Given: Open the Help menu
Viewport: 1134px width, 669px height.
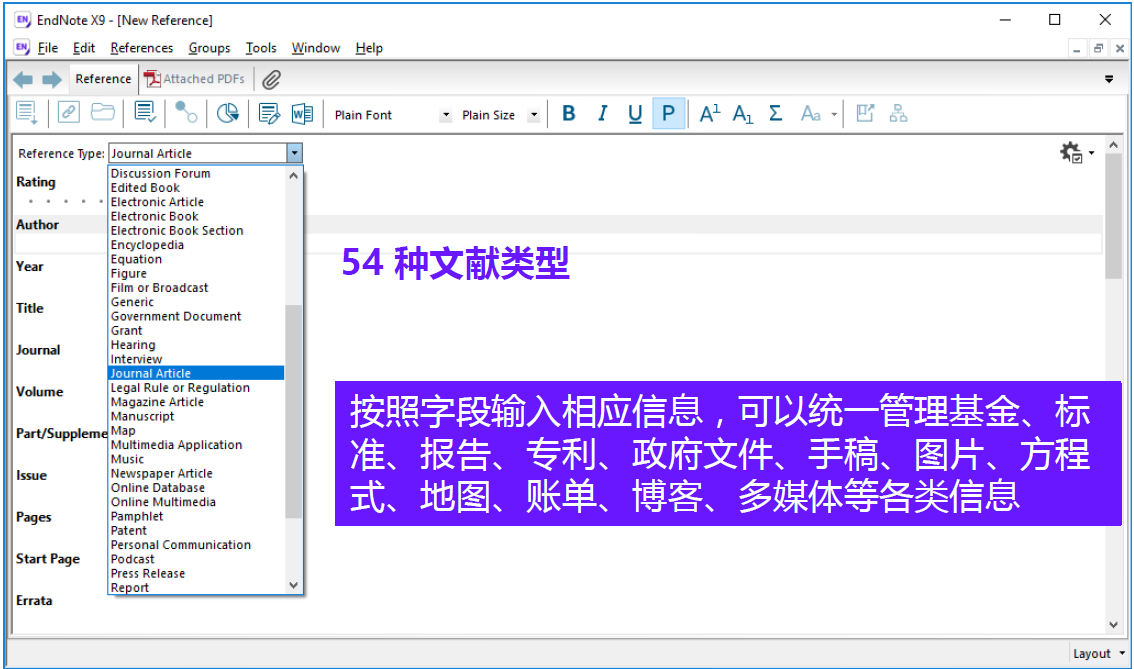Looking at the screenshot, I should point(369,48).
